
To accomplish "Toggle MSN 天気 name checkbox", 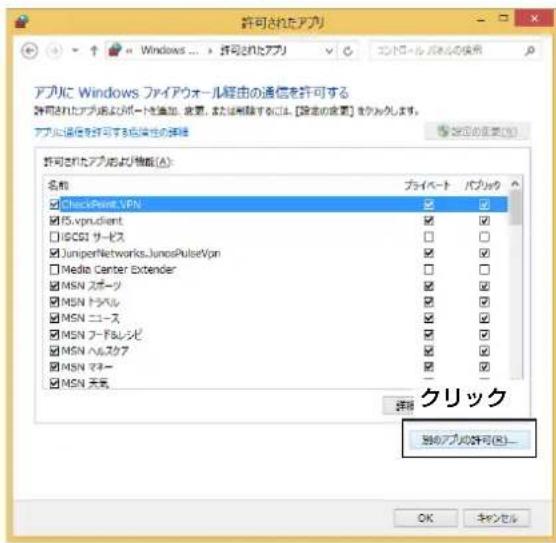I will 54,383.
